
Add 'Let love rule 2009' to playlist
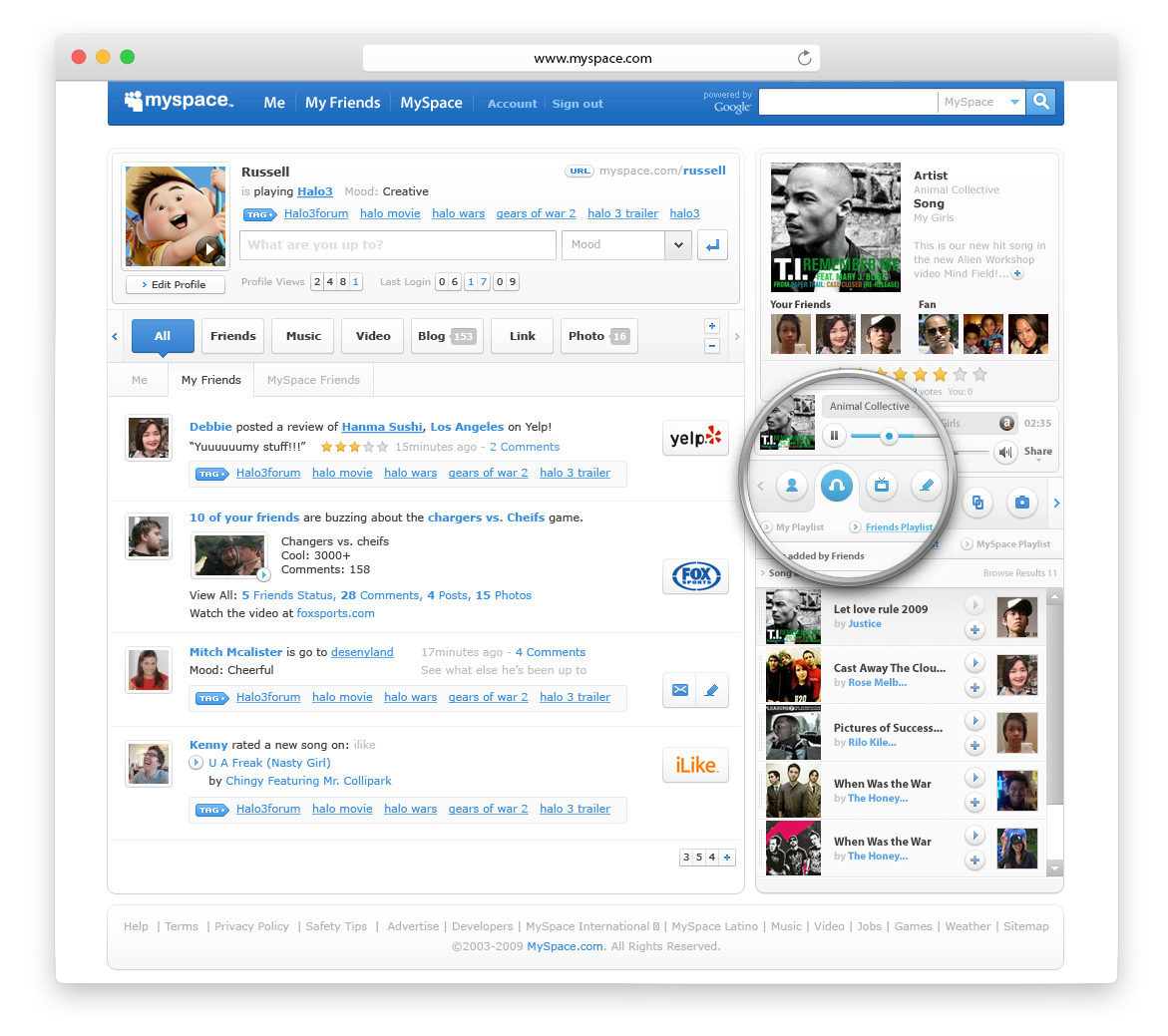(974, 630)
